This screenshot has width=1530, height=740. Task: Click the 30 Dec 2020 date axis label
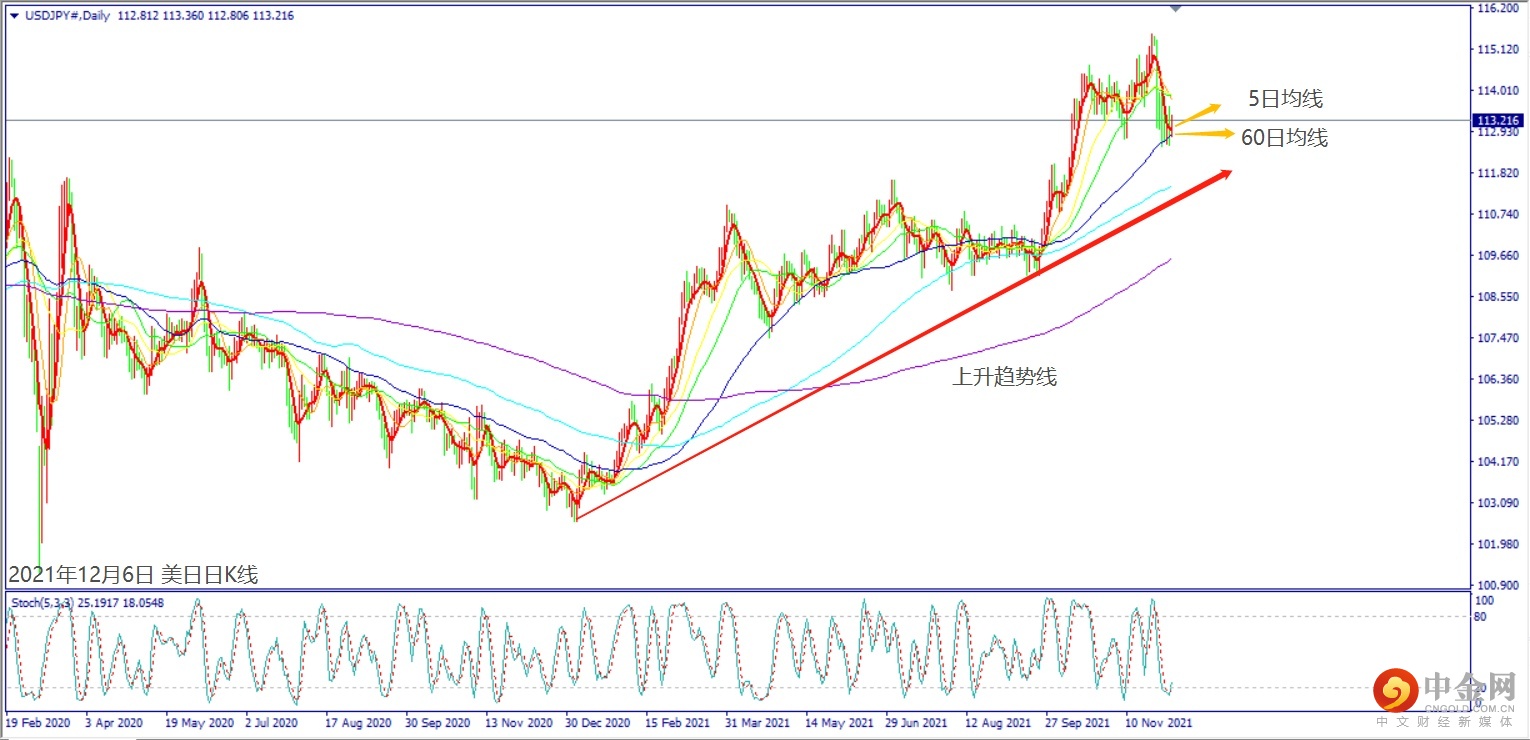pyautogui.click(x=596, y=721)
